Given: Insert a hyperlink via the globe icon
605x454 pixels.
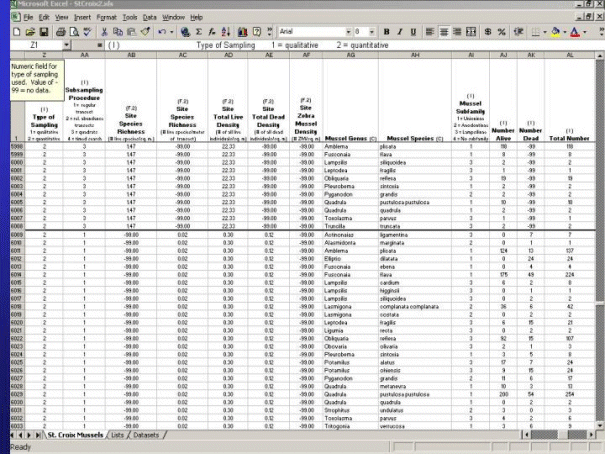Looking at the screenshot, I should pyautogui.click(x=185, y=32).
